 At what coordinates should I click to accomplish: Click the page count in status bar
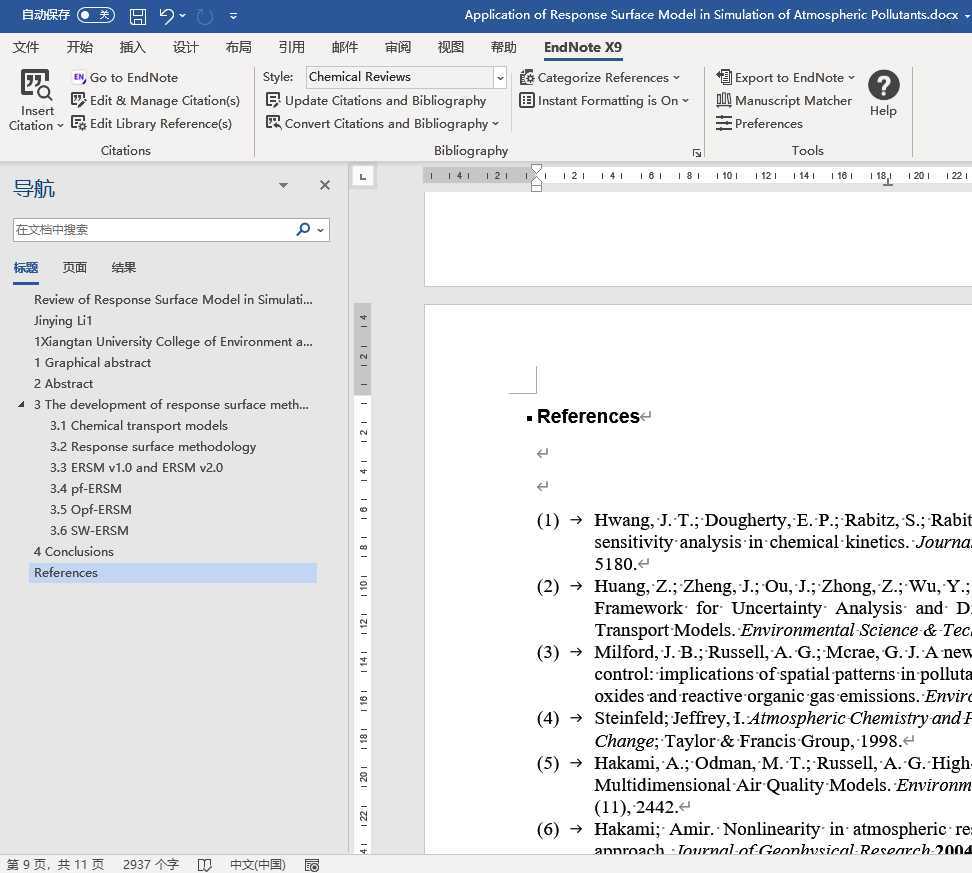click(x=55, y=864)
